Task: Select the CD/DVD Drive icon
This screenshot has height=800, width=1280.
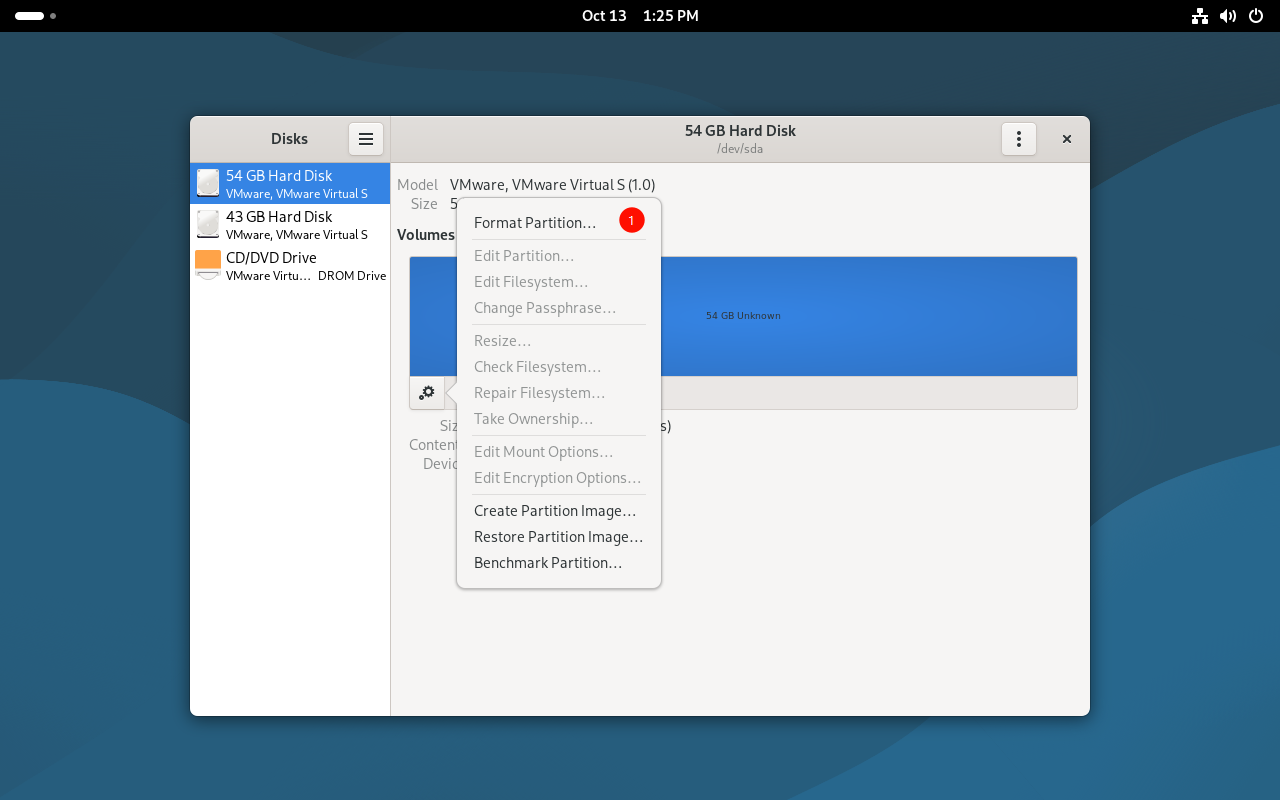Action: pos(208,265)
